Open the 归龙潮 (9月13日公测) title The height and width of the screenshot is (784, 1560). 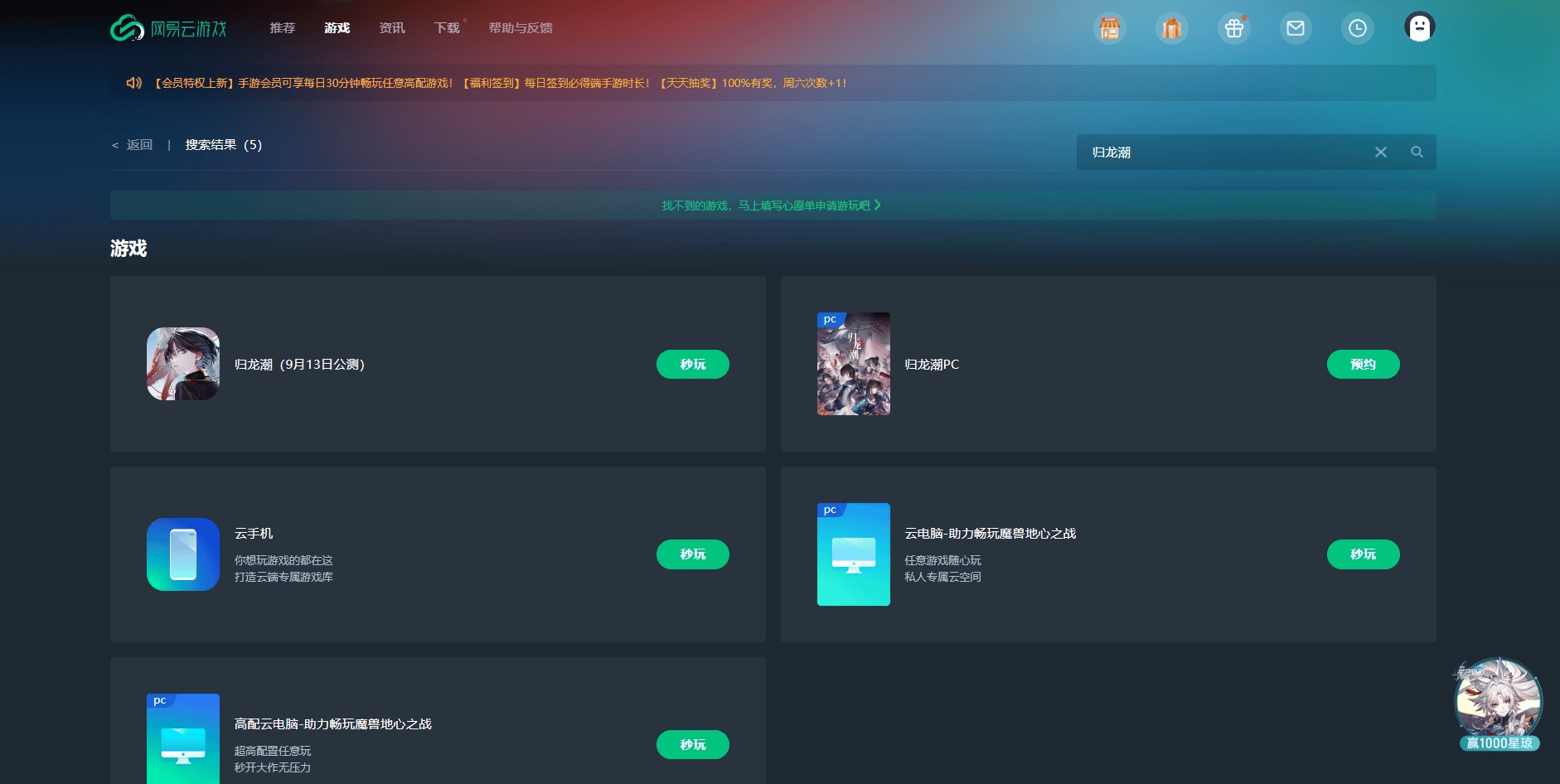click(x=300, y=365)
